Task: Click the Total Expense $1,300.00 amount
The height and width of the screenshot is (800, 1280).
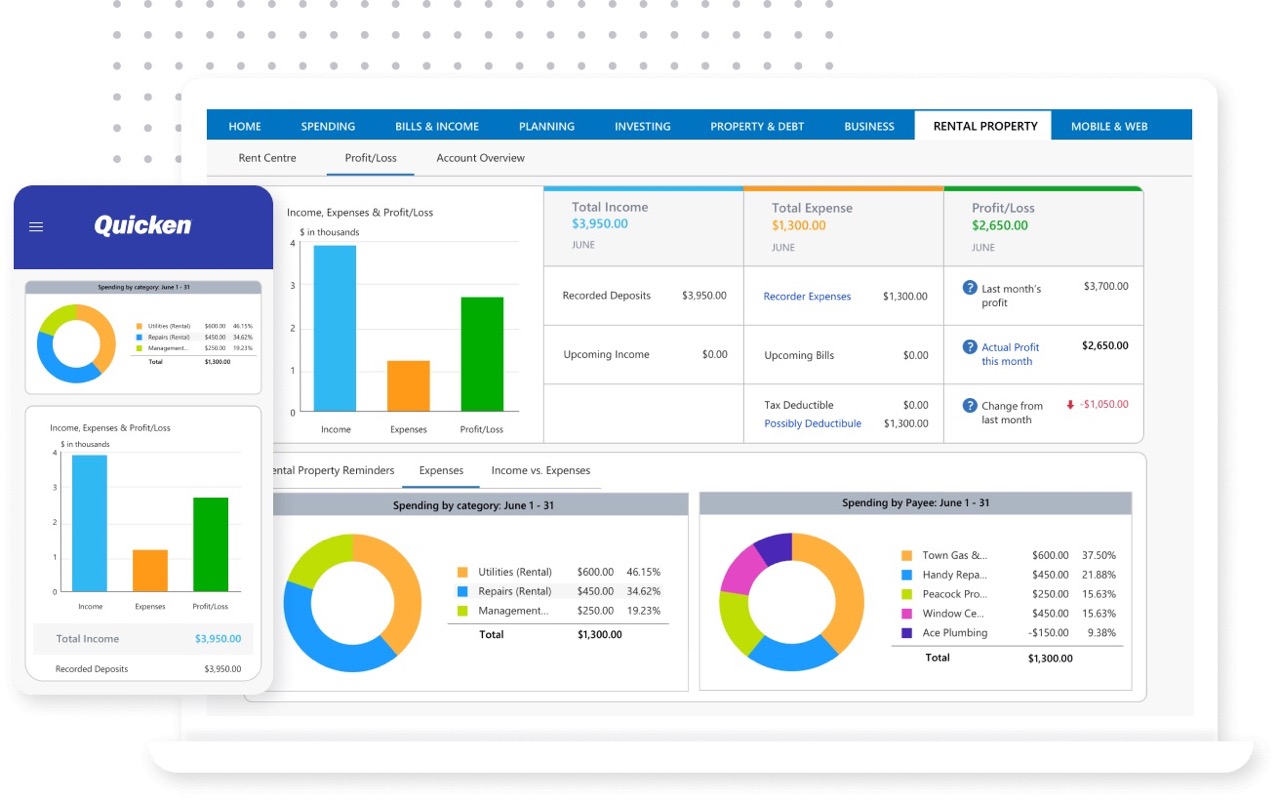Action: [799, 225]
